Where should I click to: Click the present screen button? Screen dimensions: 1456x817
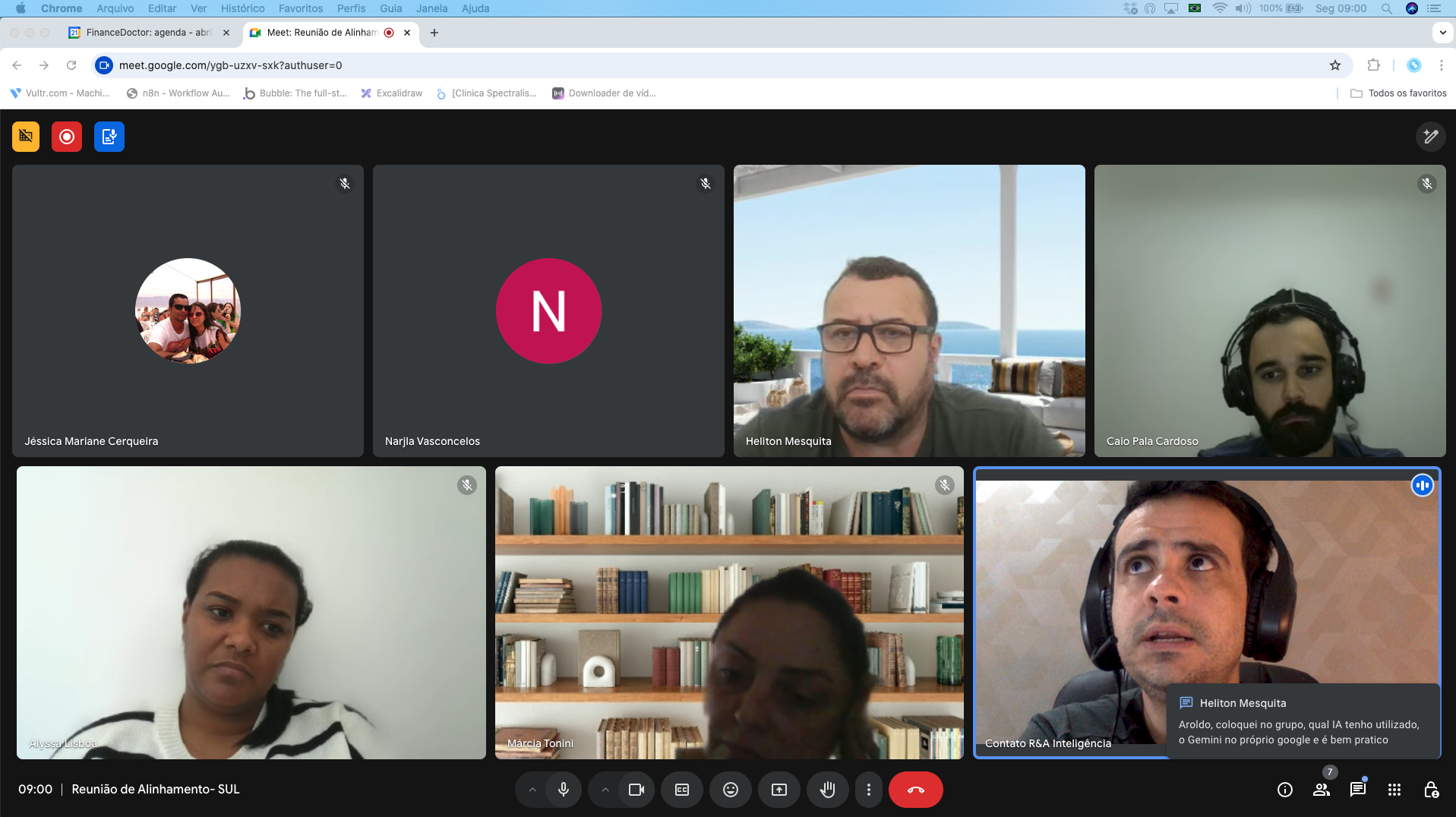coord(779,790)
